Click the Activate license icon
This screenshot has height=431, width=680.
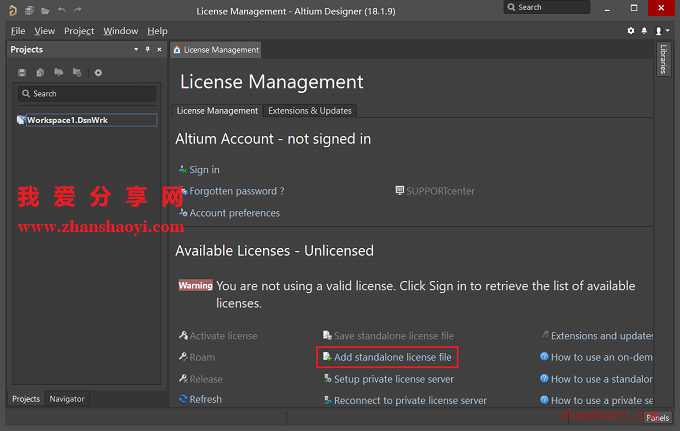183,335
